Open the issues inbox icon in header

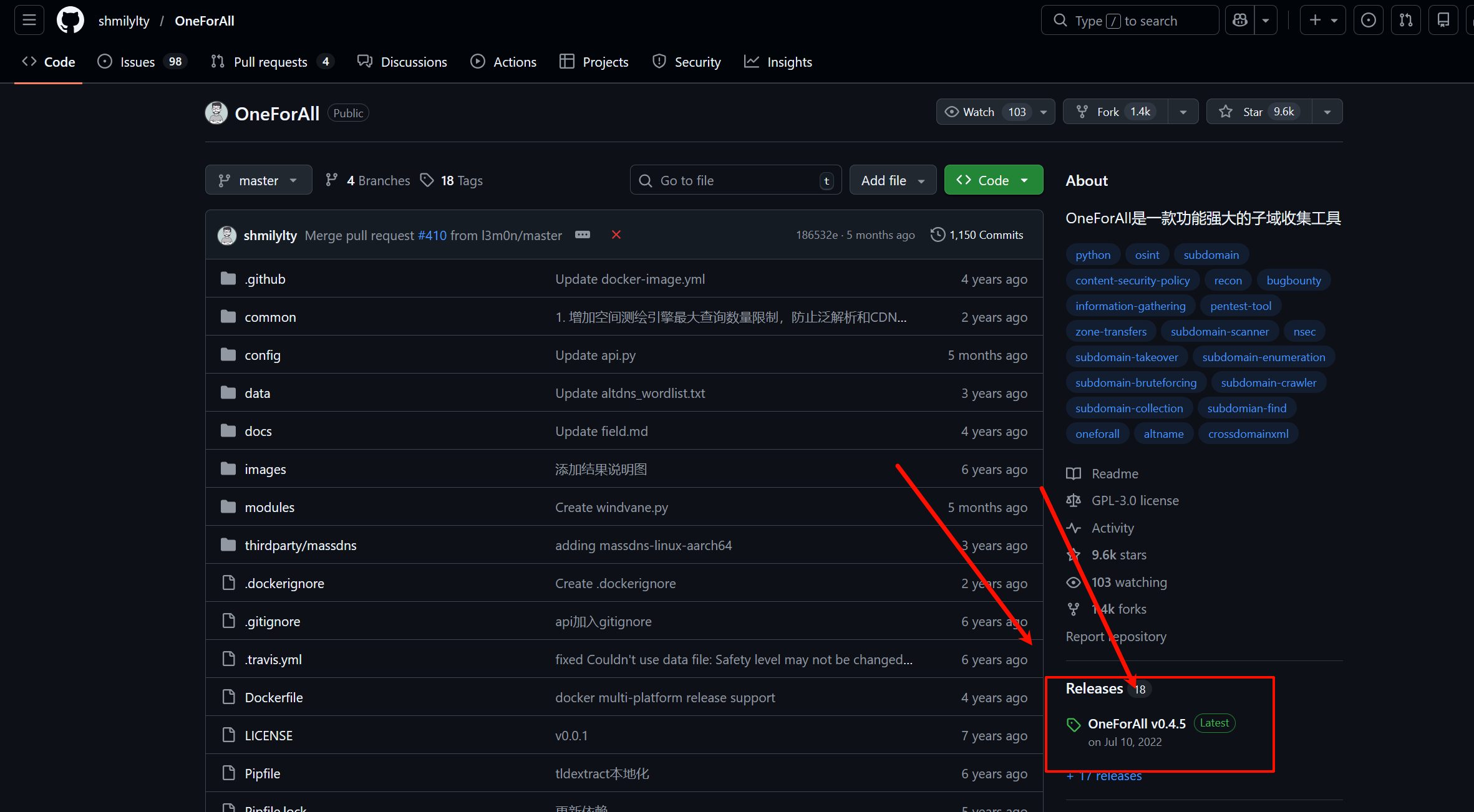point(1368,21)
